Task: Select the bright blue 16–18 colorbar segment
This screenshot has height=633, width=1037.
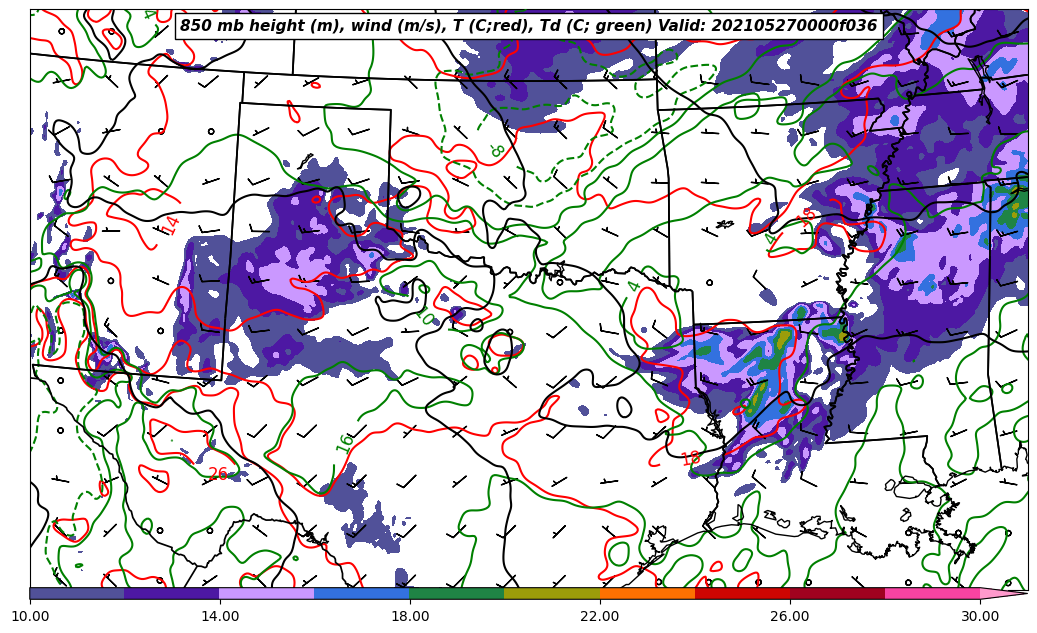Action: [x=362, y=593]
